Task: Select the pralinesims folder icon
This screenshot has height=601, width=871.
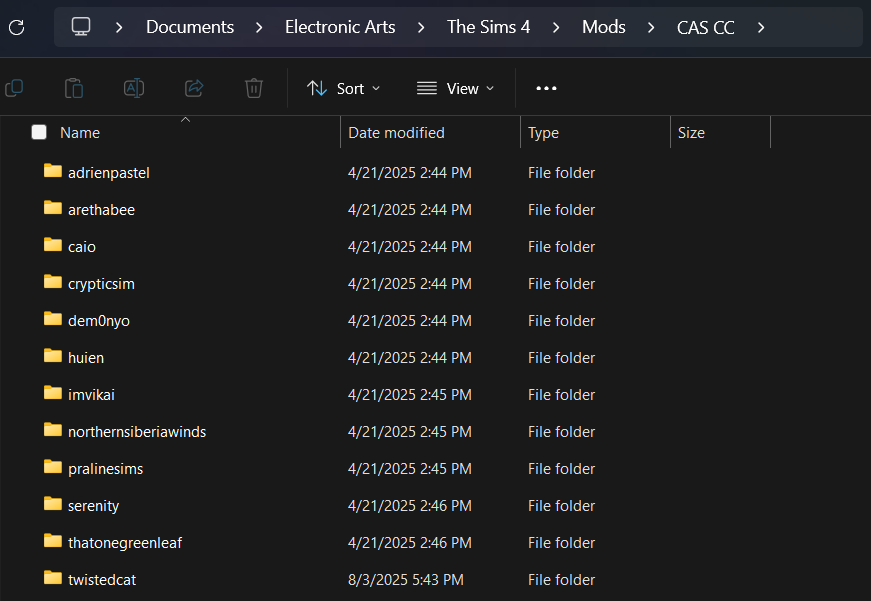Action: (53, 467)
